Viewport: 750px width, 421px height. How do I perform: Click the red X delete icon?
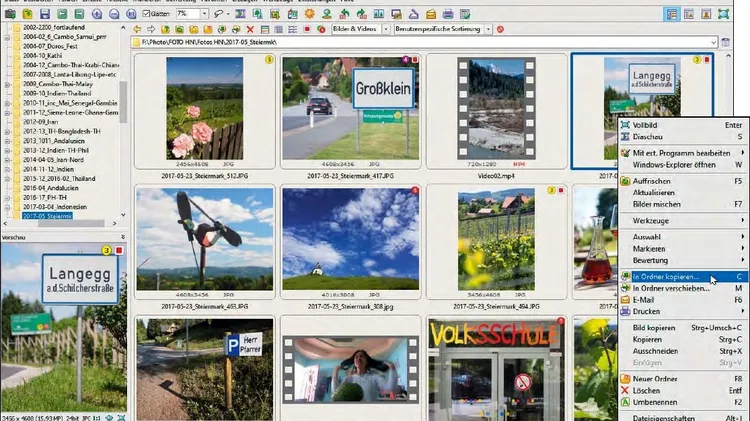(250, 29)
